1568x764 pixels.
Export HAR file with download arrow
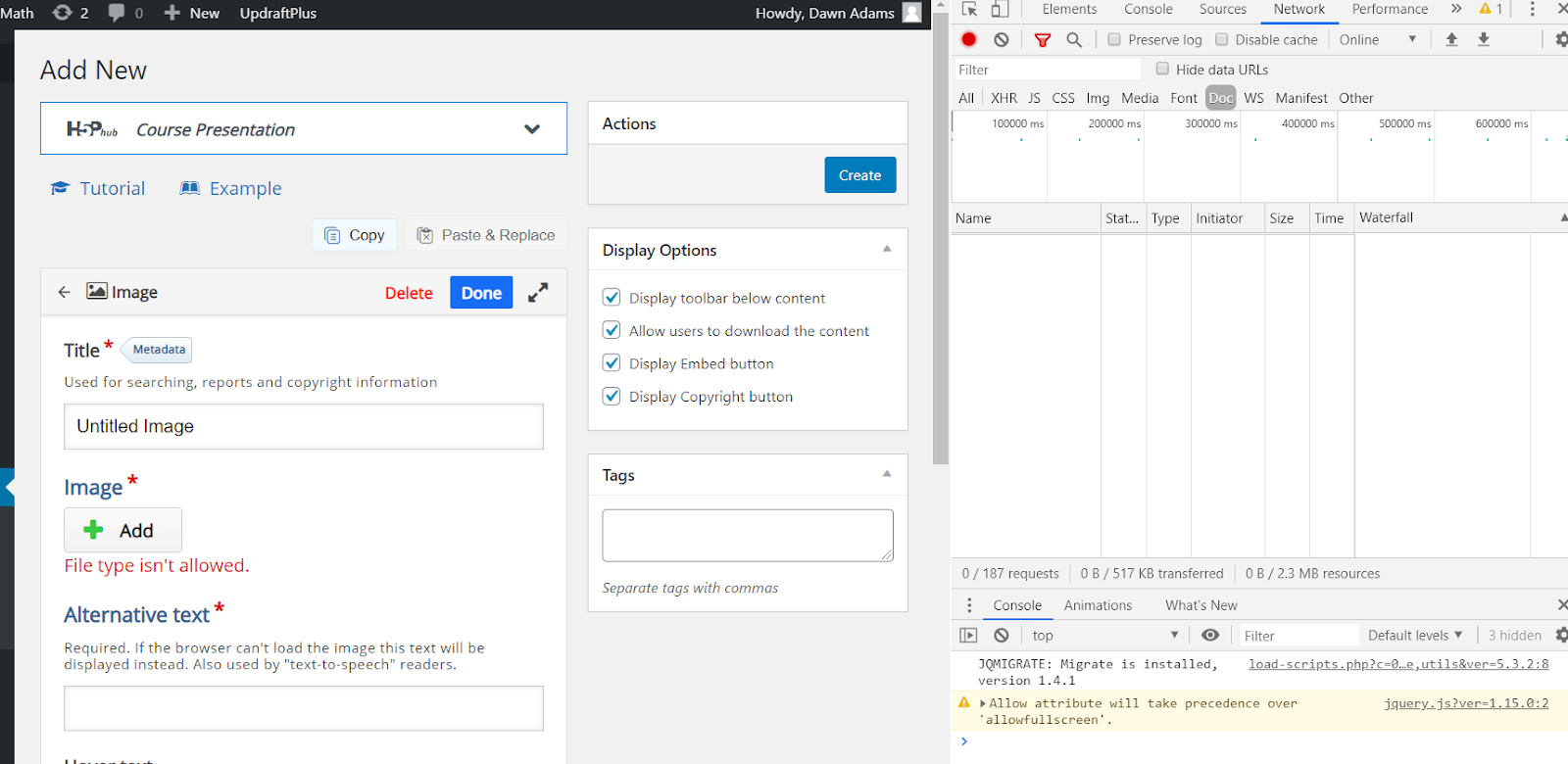tap(1484, 39)
